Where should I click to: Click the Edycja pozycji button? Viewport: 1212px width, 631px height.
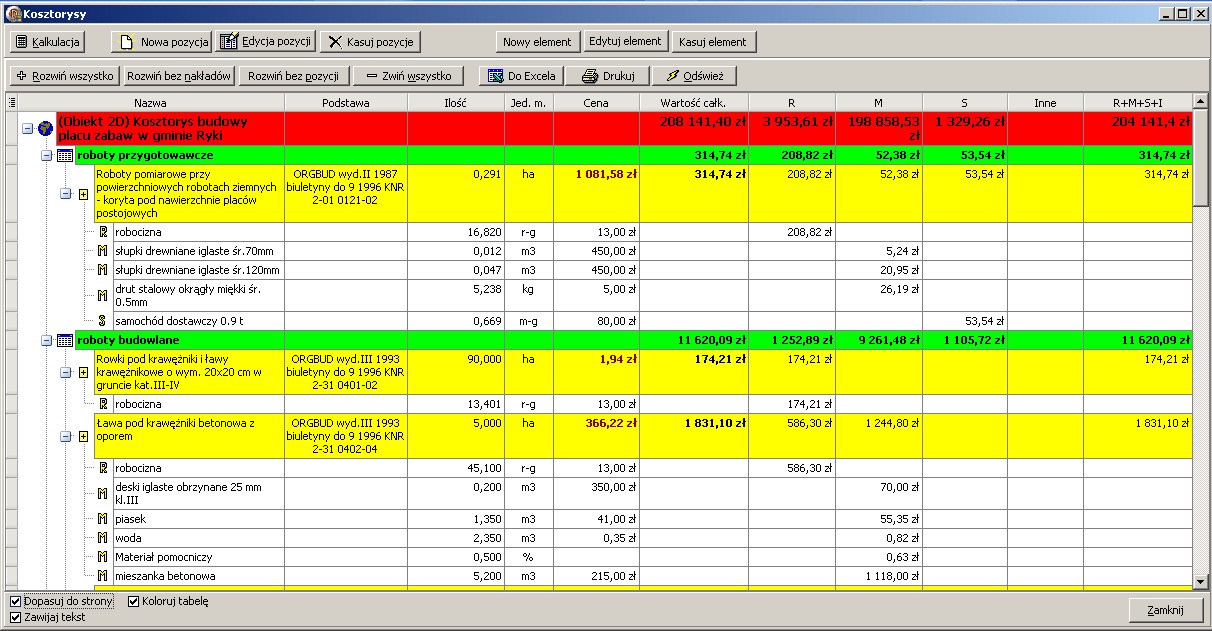[x=267, y=42]
